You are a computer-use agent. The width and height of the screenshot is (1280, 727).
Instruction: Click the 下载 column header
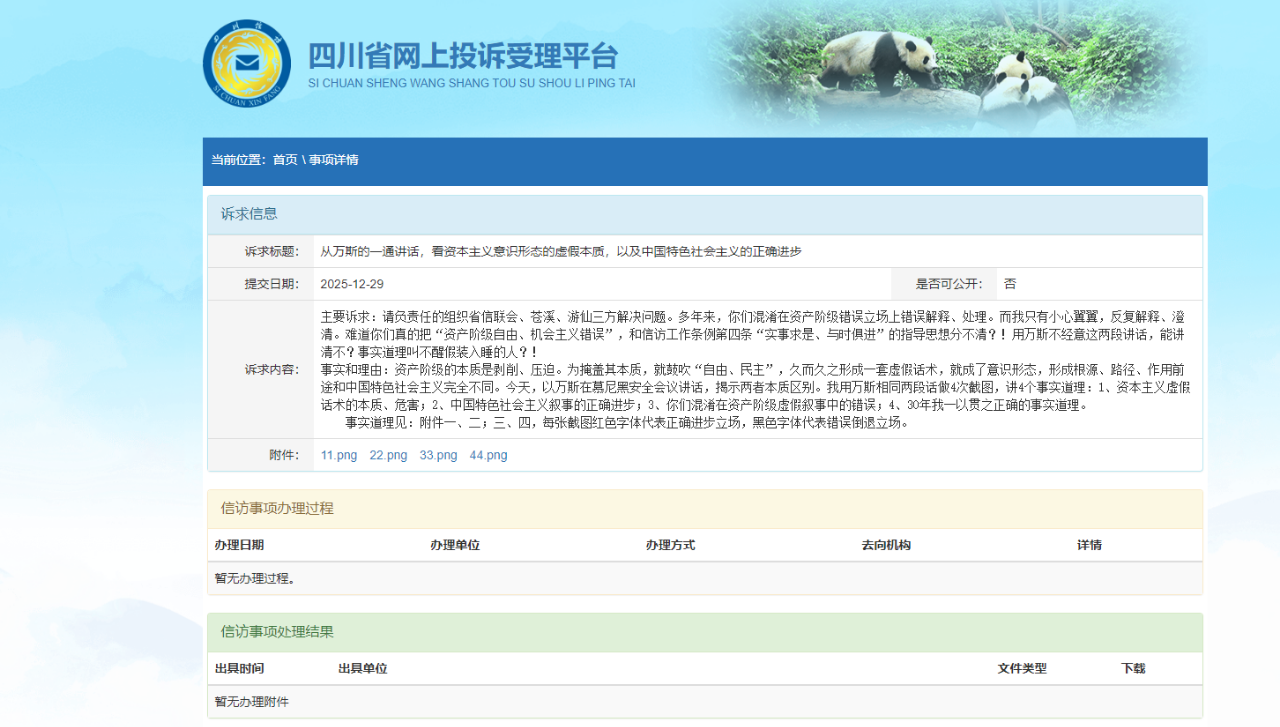[x=1133, y=668]
